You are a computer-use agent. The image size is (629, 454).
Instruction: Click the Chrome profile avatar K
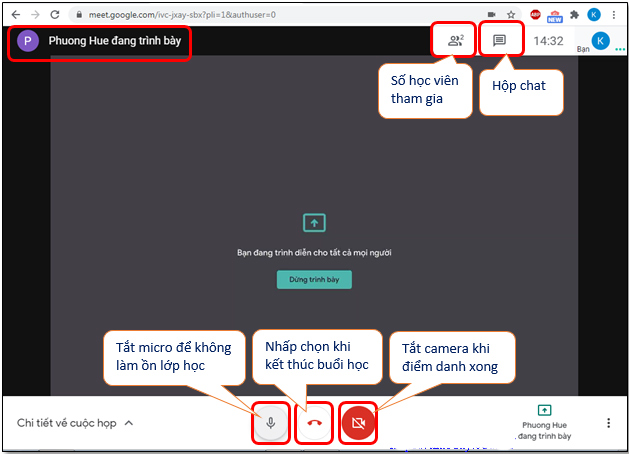point(594,15)
